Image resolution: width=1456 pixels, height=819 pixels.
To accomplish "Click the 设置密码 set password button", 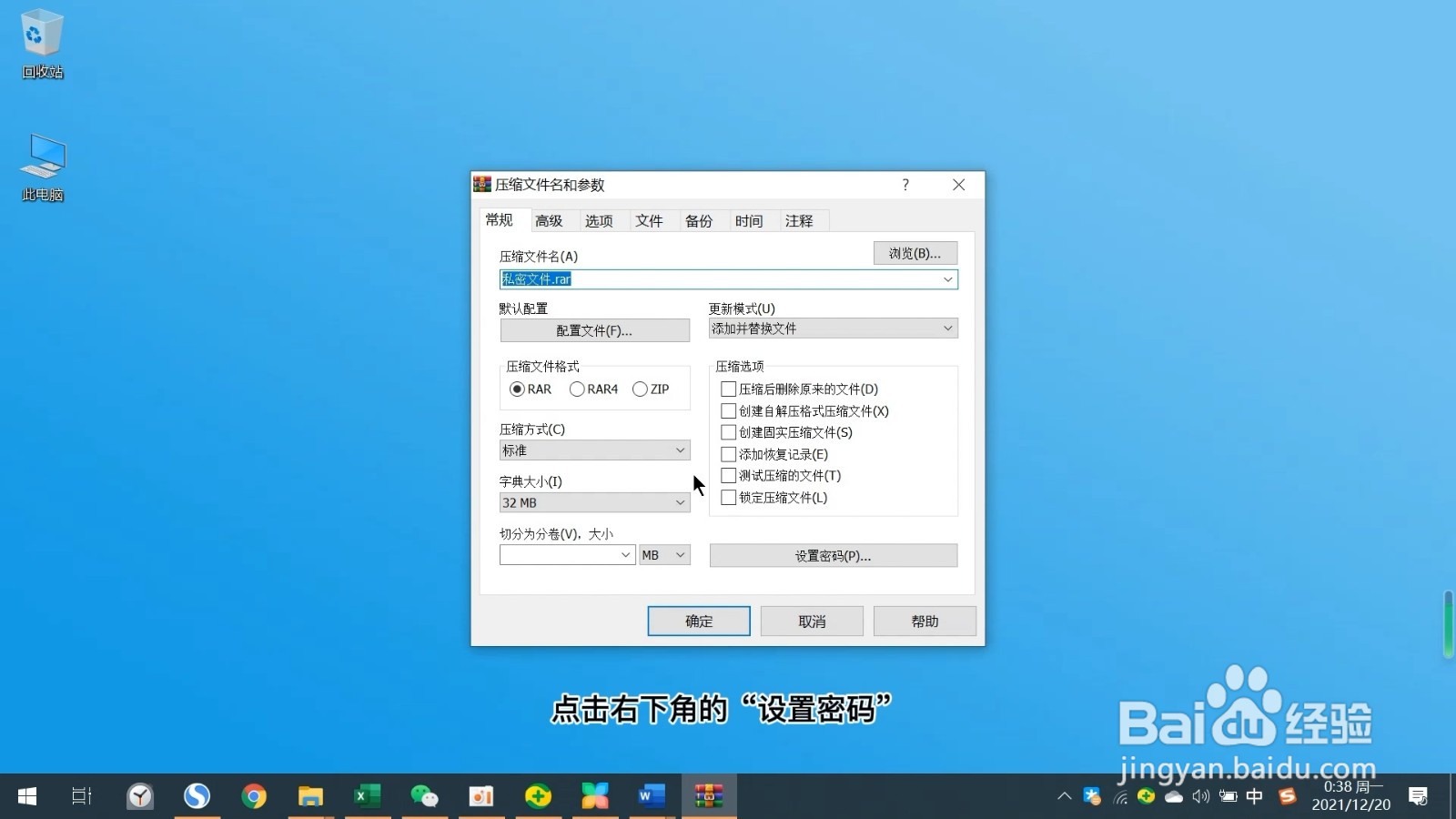I will pyautogui.click(x=834, y=555).
